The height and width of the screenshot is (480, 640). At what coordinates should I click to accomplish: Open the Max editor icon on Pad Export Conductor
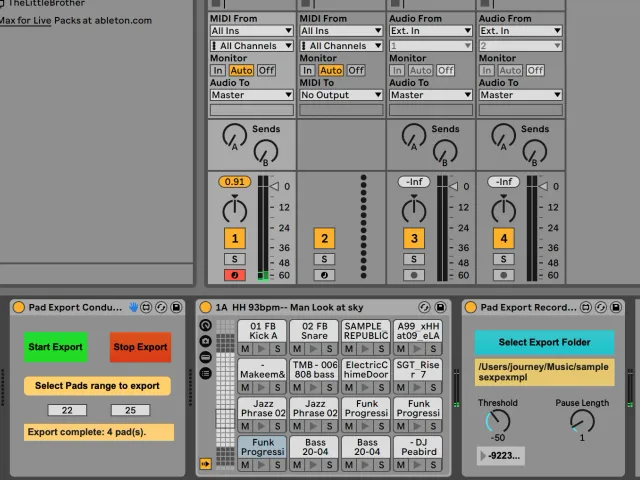click(x=146, y=307)
